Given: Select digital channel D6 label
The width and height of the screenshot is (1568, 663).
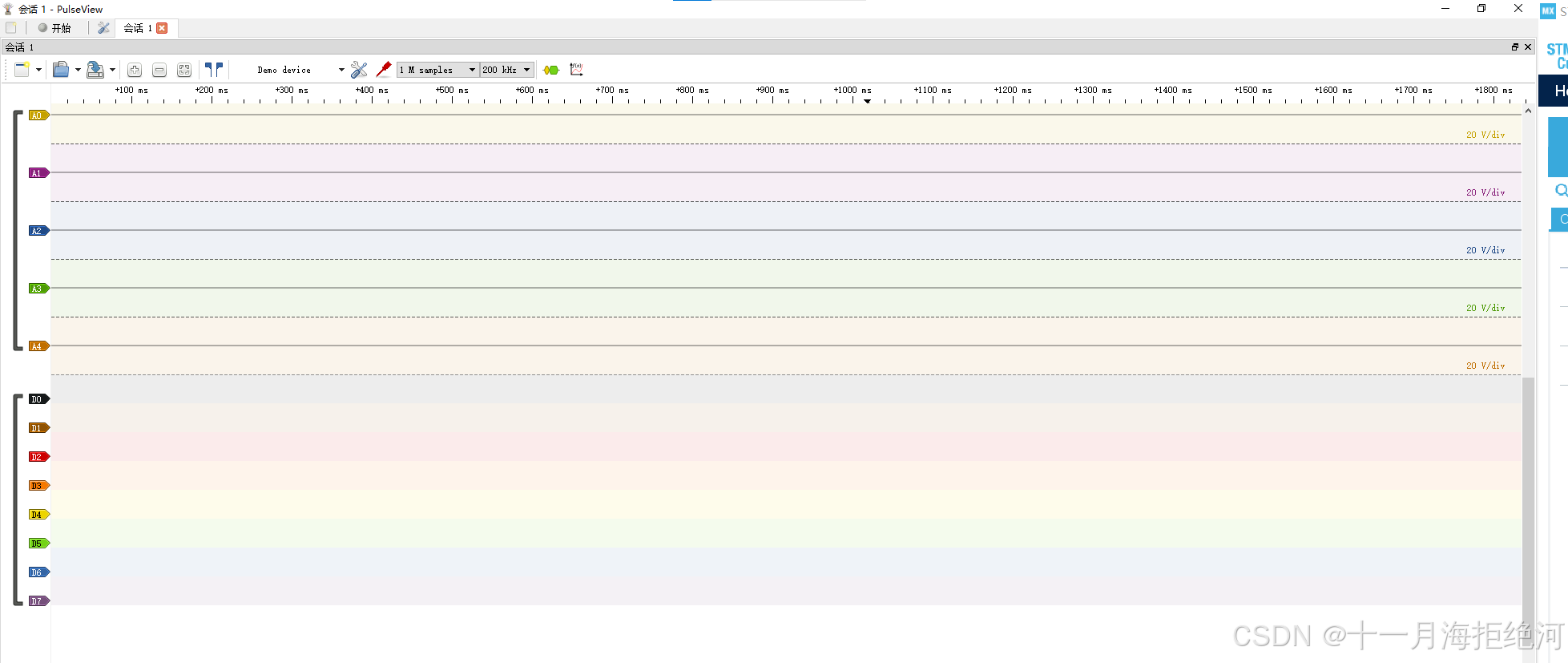Looking at the screenshot, I should coord(39,572).
